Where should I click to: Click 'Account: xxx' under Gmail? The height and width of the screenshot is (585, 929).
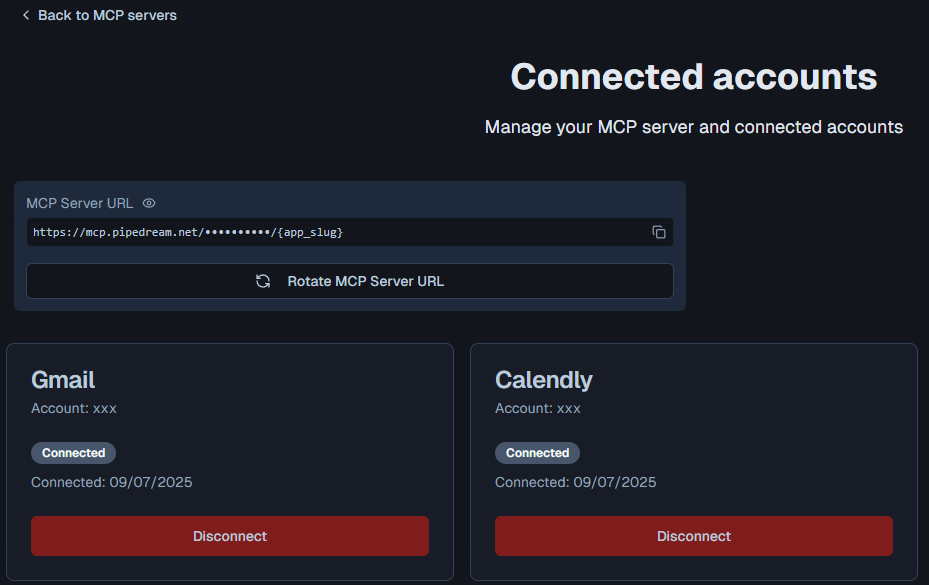point(74,408)
